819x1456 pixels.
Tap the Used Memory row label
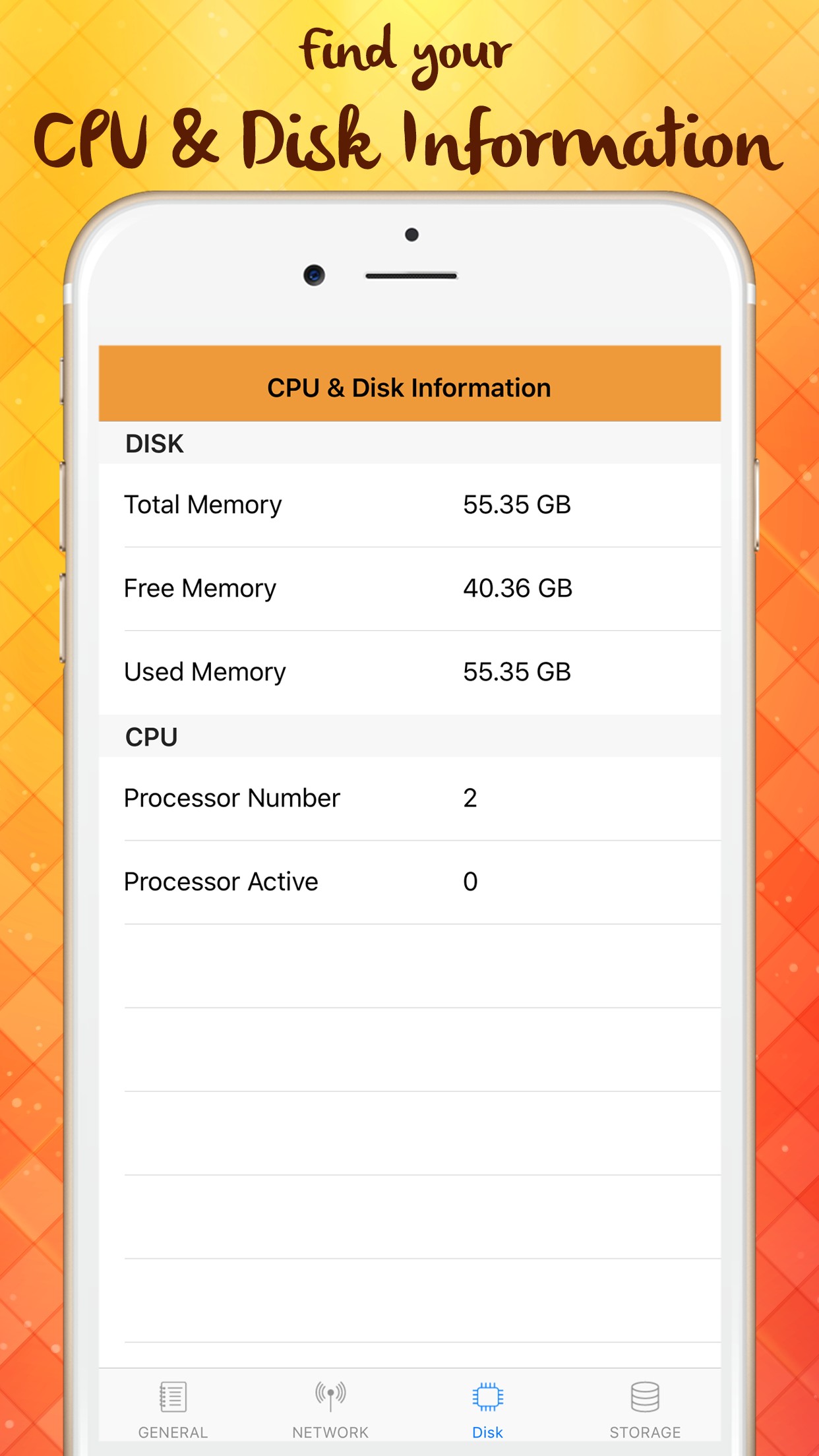coord(205,672)
